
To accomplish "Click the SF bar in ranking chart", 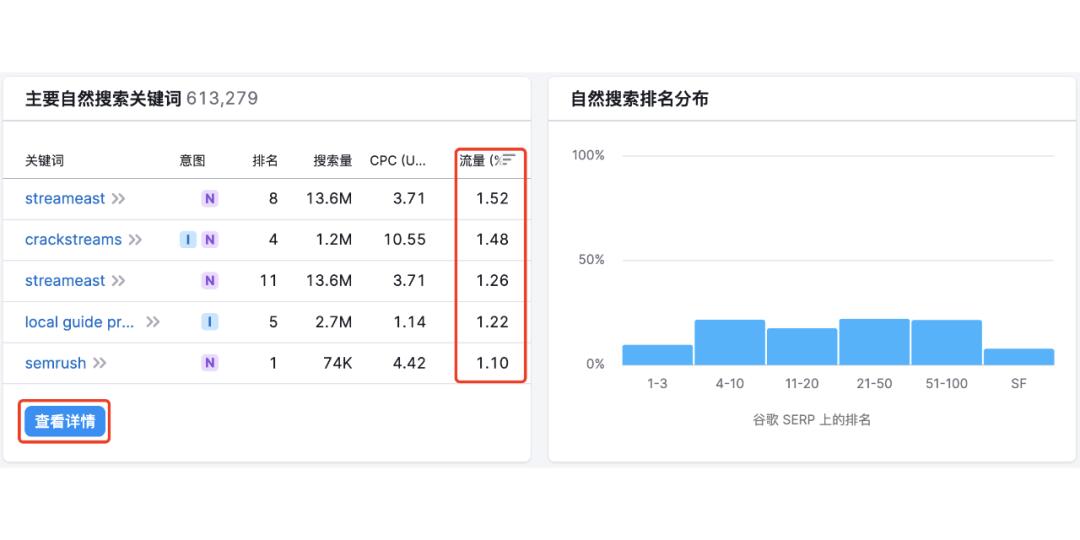I will pos(1019,357).
